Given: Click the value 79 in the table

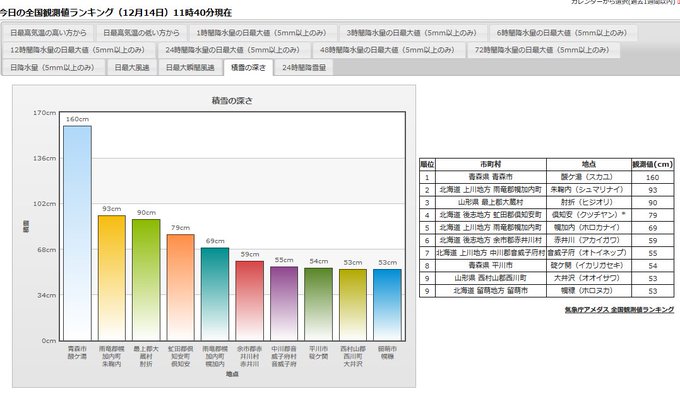Looking at the screenshot, I should click(653, 215).
